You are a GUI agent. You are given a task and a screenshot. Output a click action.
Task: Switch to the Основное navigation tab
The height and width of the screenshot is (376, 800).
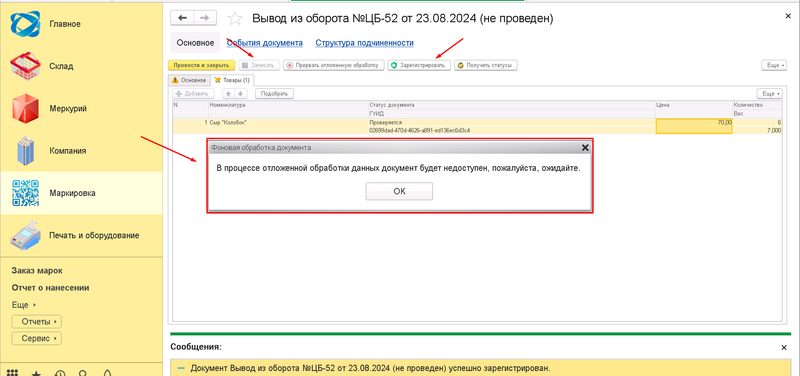pyautogui.click(x=195, y=43)
